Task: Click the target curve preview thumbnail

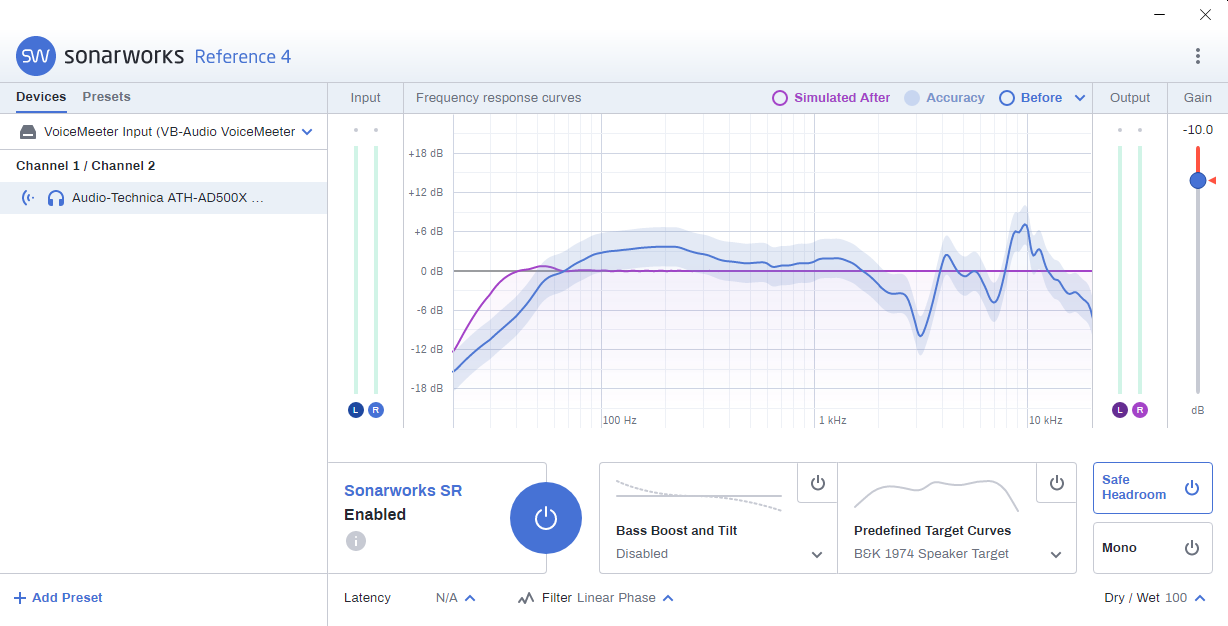Action: (937, 495)
